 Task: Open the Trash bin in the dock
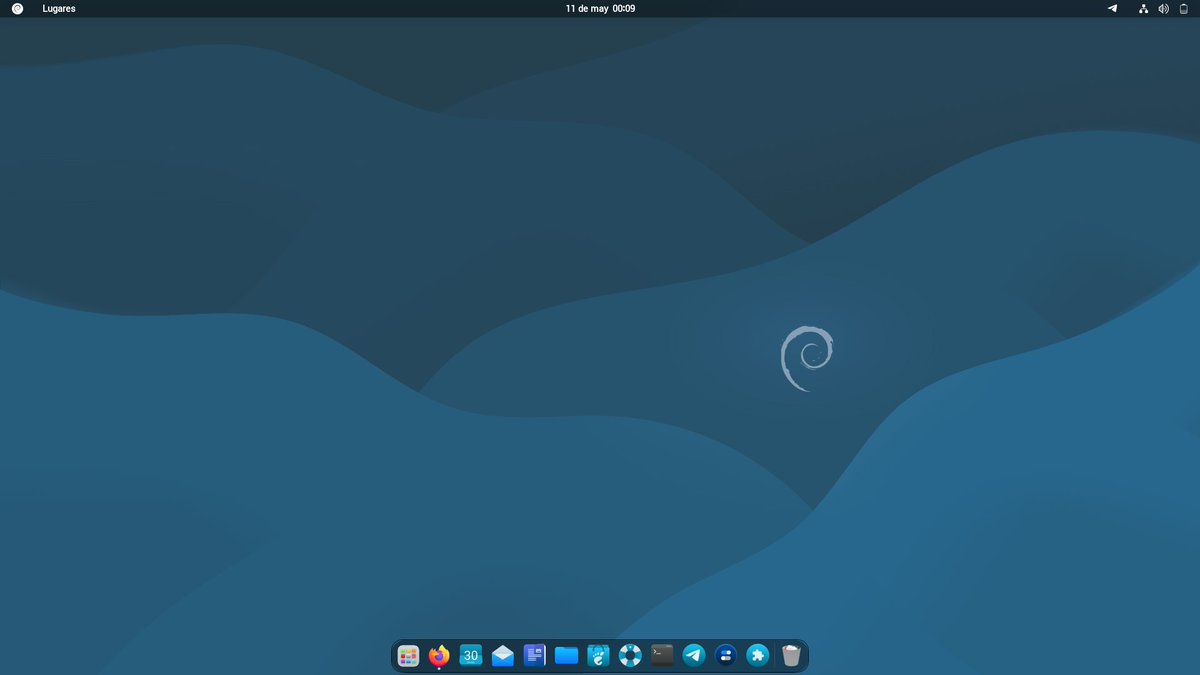coord(791,656)
